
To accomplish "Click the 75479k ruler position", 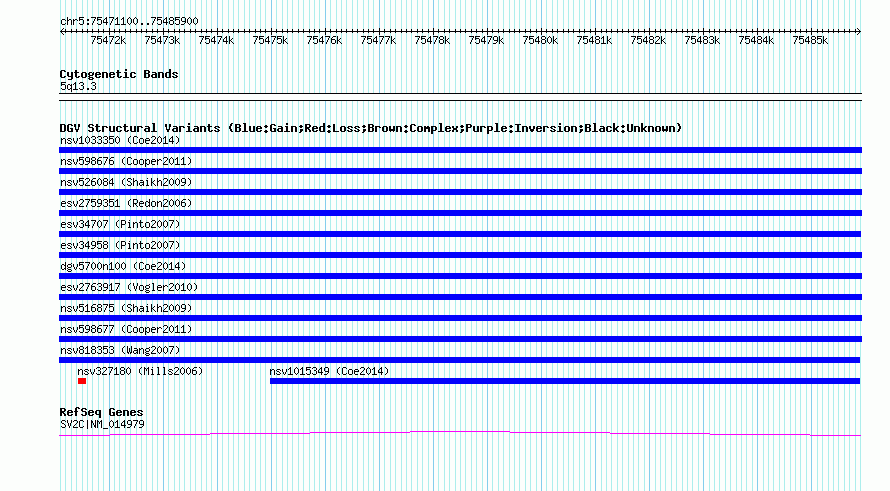I will pos(486,40).
